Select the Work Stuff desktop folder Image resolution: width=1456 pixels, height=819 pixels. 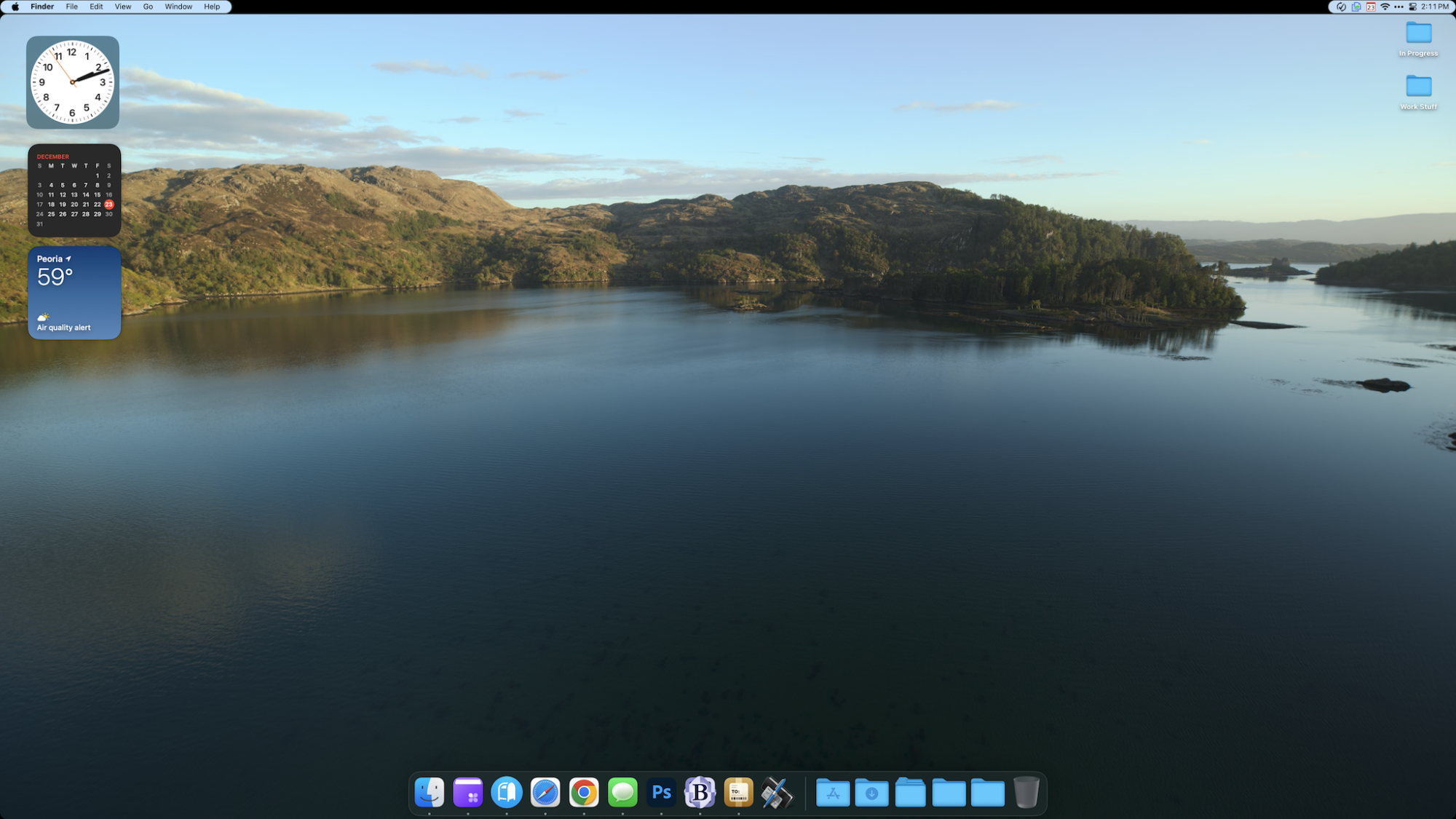[1418, 87]
